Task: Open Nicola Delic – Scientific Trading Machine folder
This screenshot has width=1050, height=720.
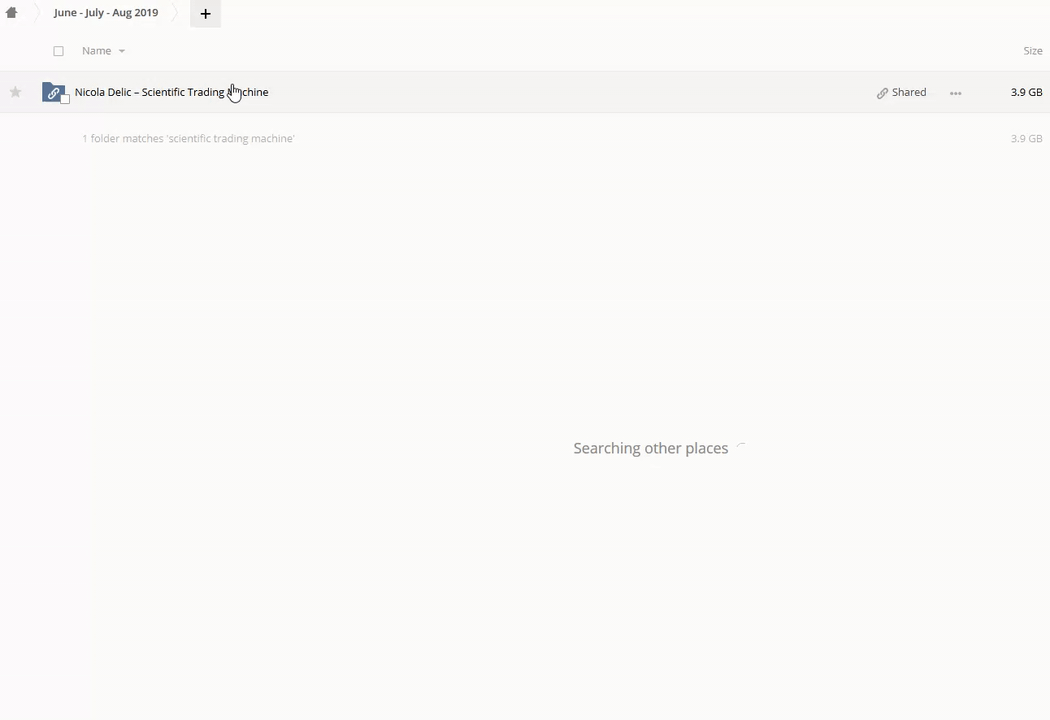Action: pyautogui.click(x=171, y=92)
